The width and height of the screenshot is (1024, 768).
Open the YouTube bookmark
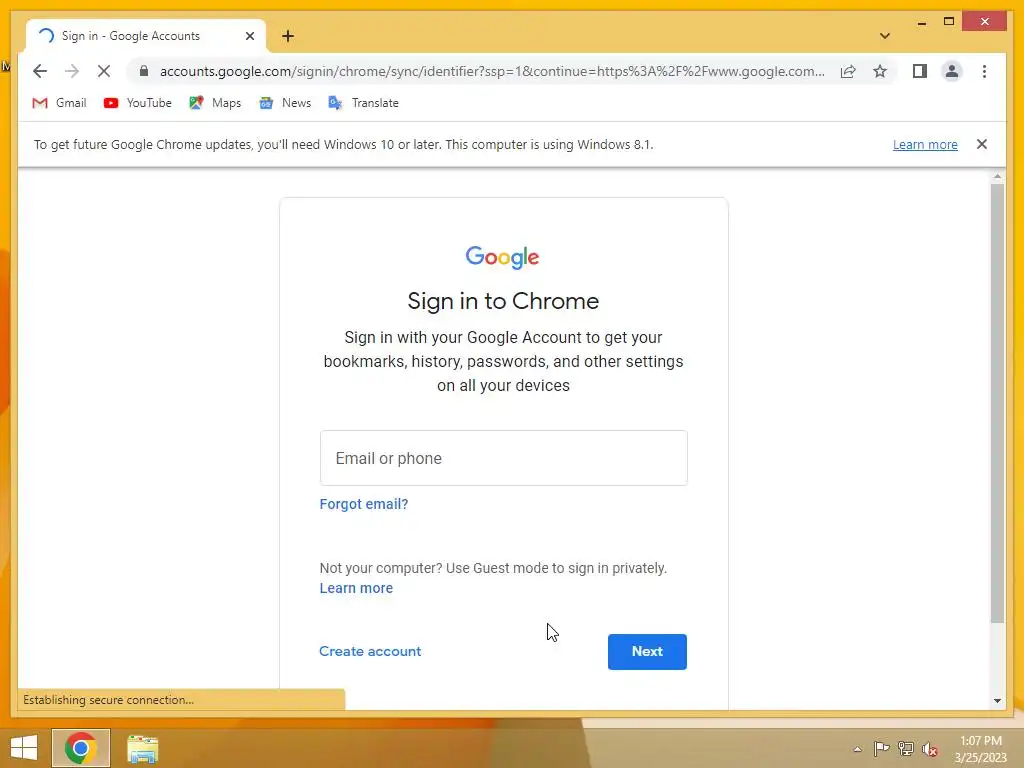pyautogui.click(x=138, y=103)
